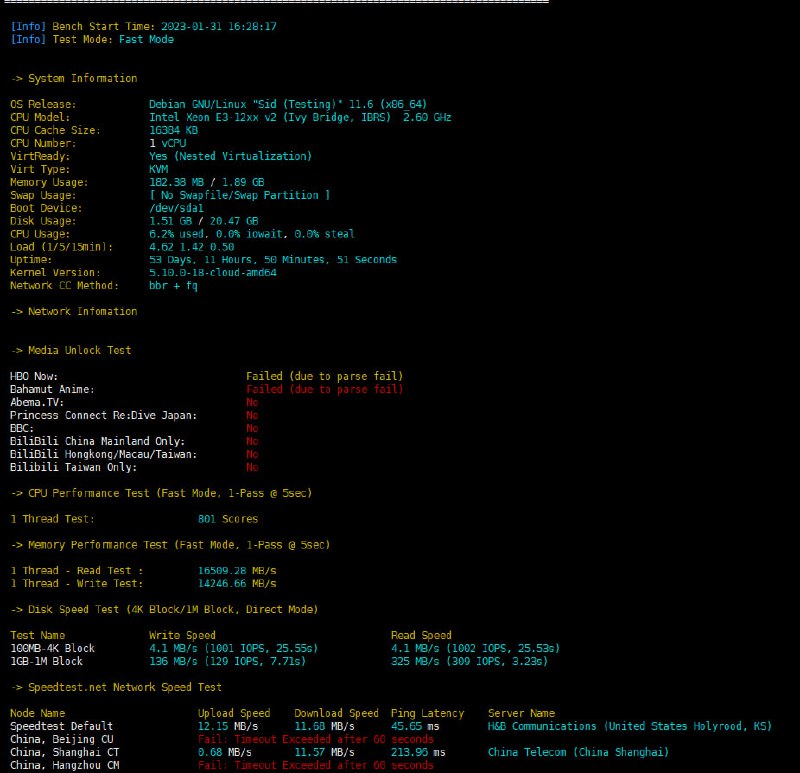
Task: Click the KVM virt type value
Action: coord(158,170)
